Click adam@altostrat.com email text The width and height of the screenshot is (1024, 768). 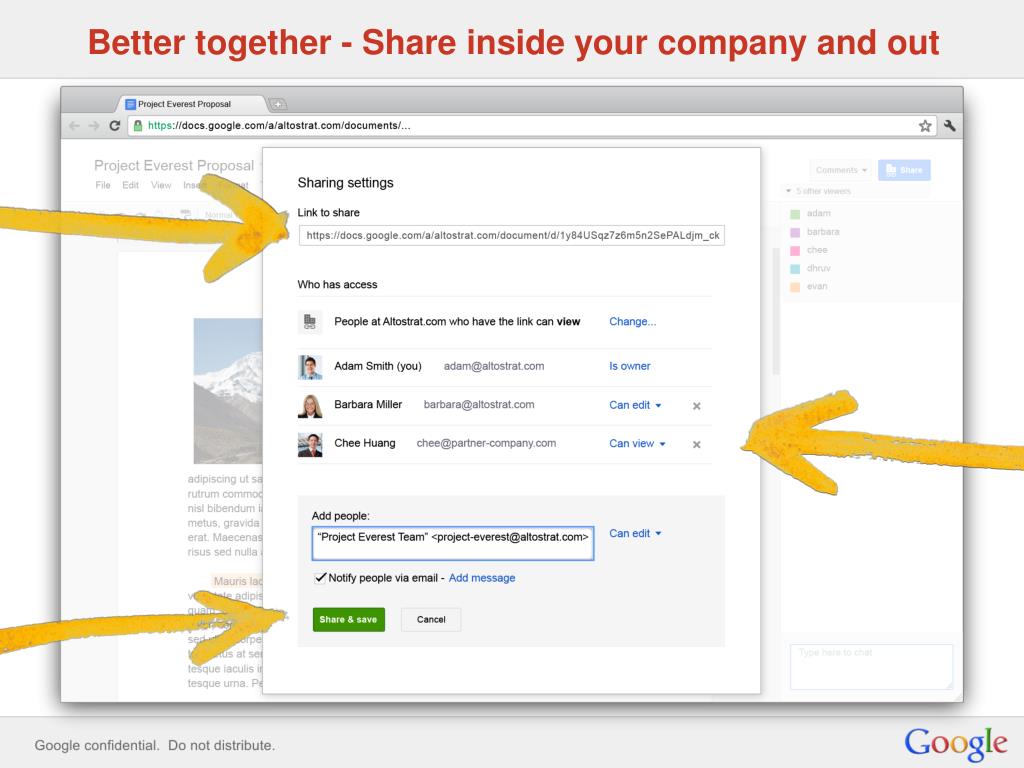494,366
